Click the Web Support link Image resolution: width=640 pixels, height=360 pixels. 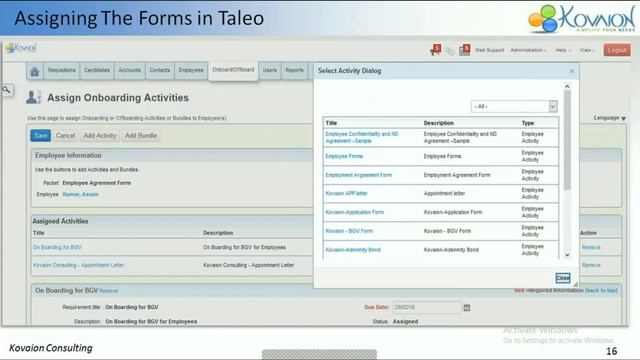(x=489, y=50)
